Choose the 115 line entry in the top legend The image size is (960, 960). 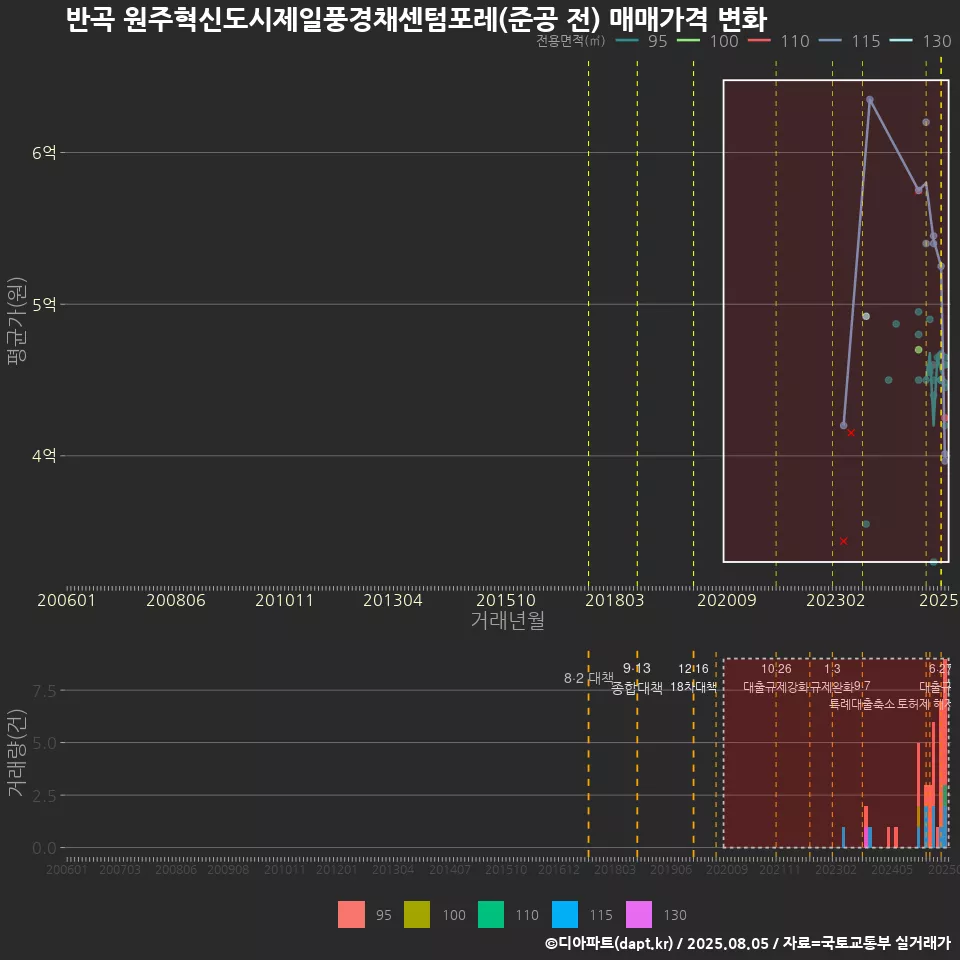[850, 41]
